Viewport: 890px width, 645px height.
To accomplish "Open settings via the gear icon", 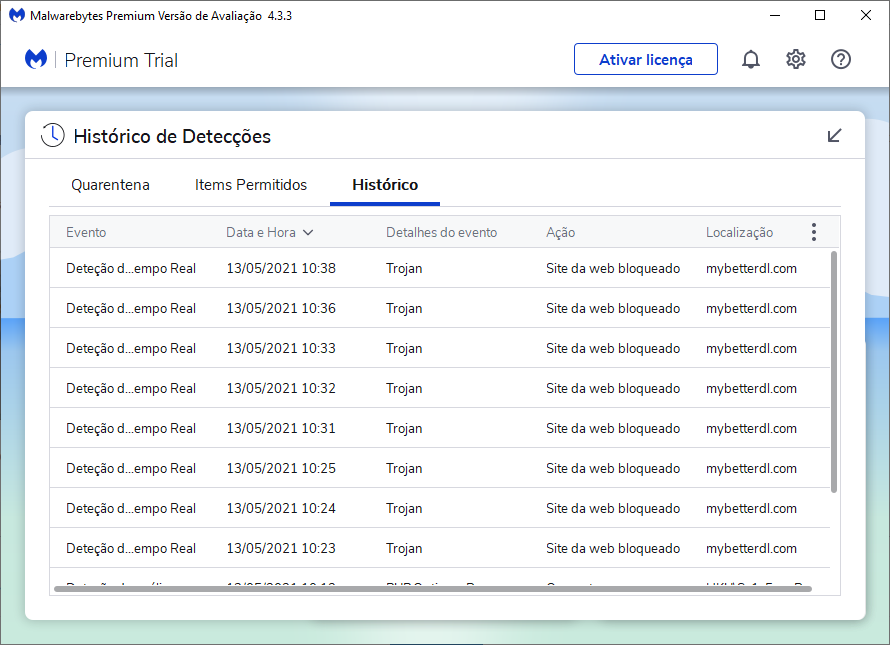I will [x=796, y=59].
